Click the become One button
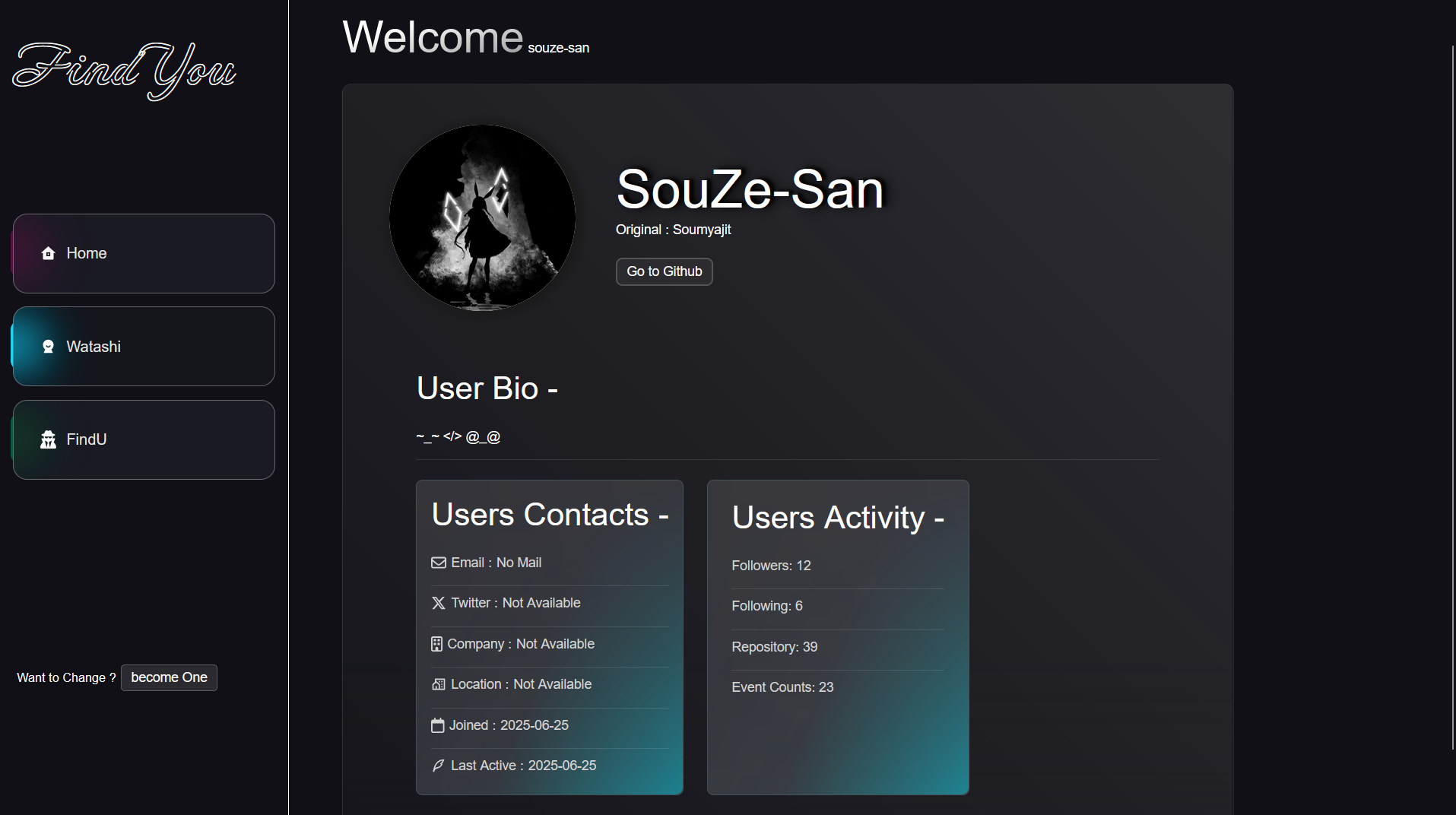This screenshot has width=1456, height=815. coord(169,677)
